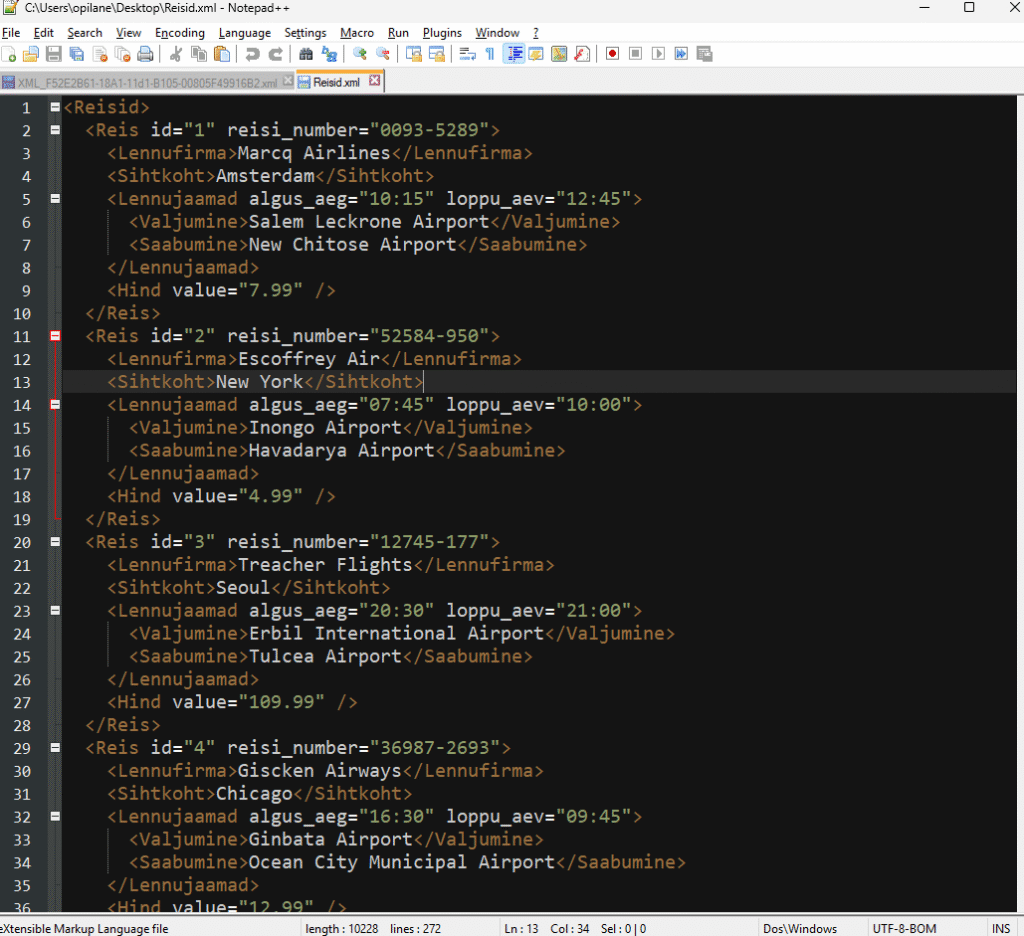
Task: Start macro recording with red dot icon
Action: pyautogui.click(x=612, y=54)
